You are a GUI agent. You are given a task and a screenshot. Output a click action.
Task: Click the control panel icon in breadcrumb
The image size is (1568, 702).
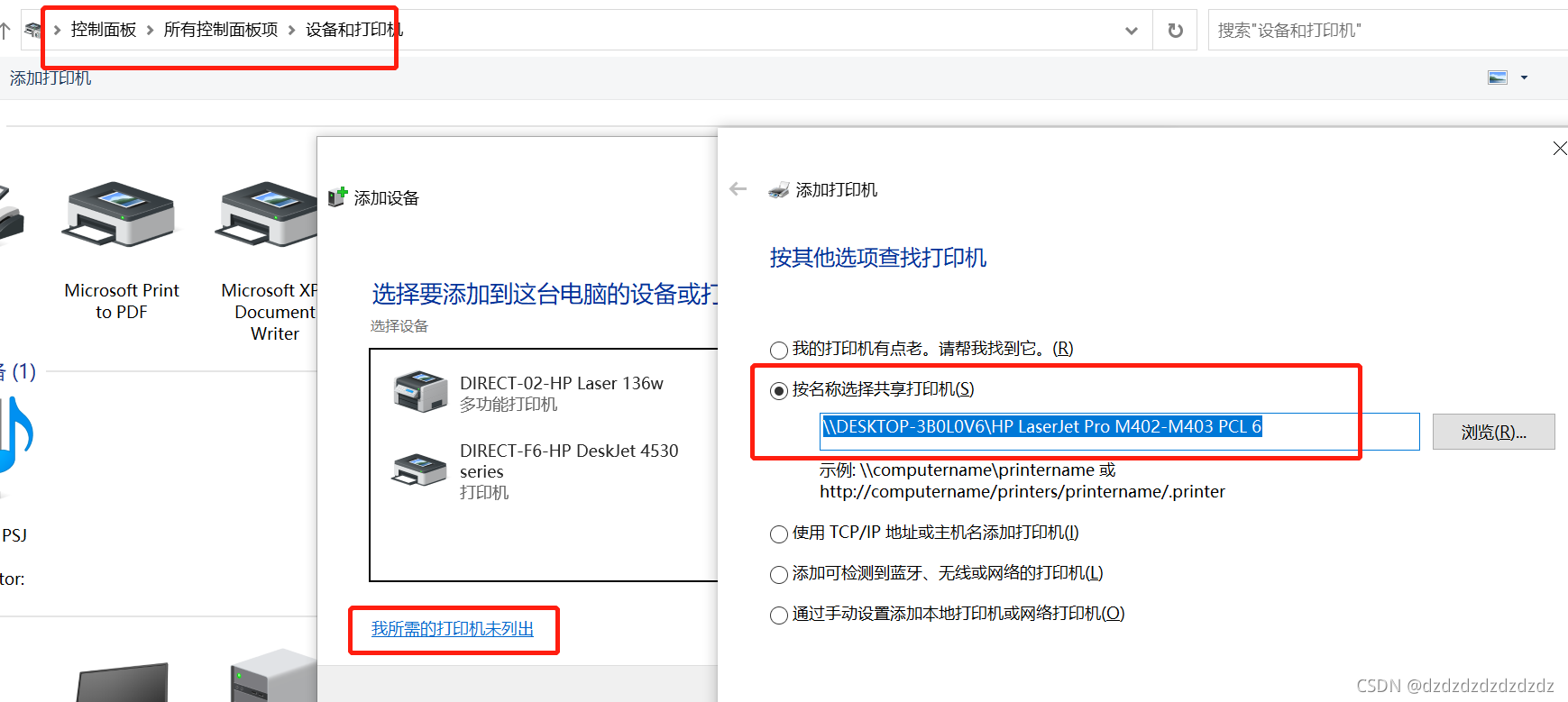tap(33, 31)
